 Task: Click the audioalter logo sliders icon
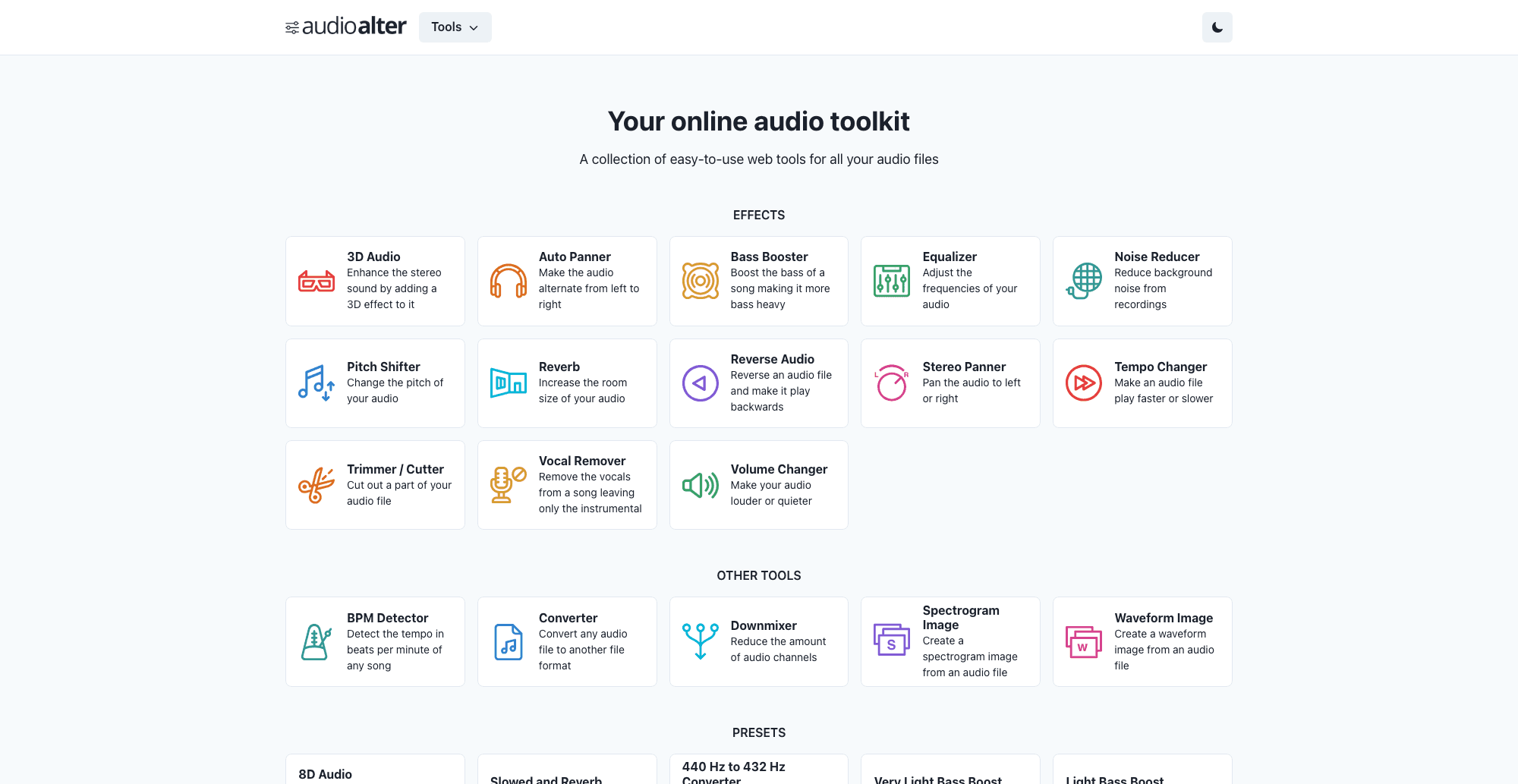pos(292,27)
